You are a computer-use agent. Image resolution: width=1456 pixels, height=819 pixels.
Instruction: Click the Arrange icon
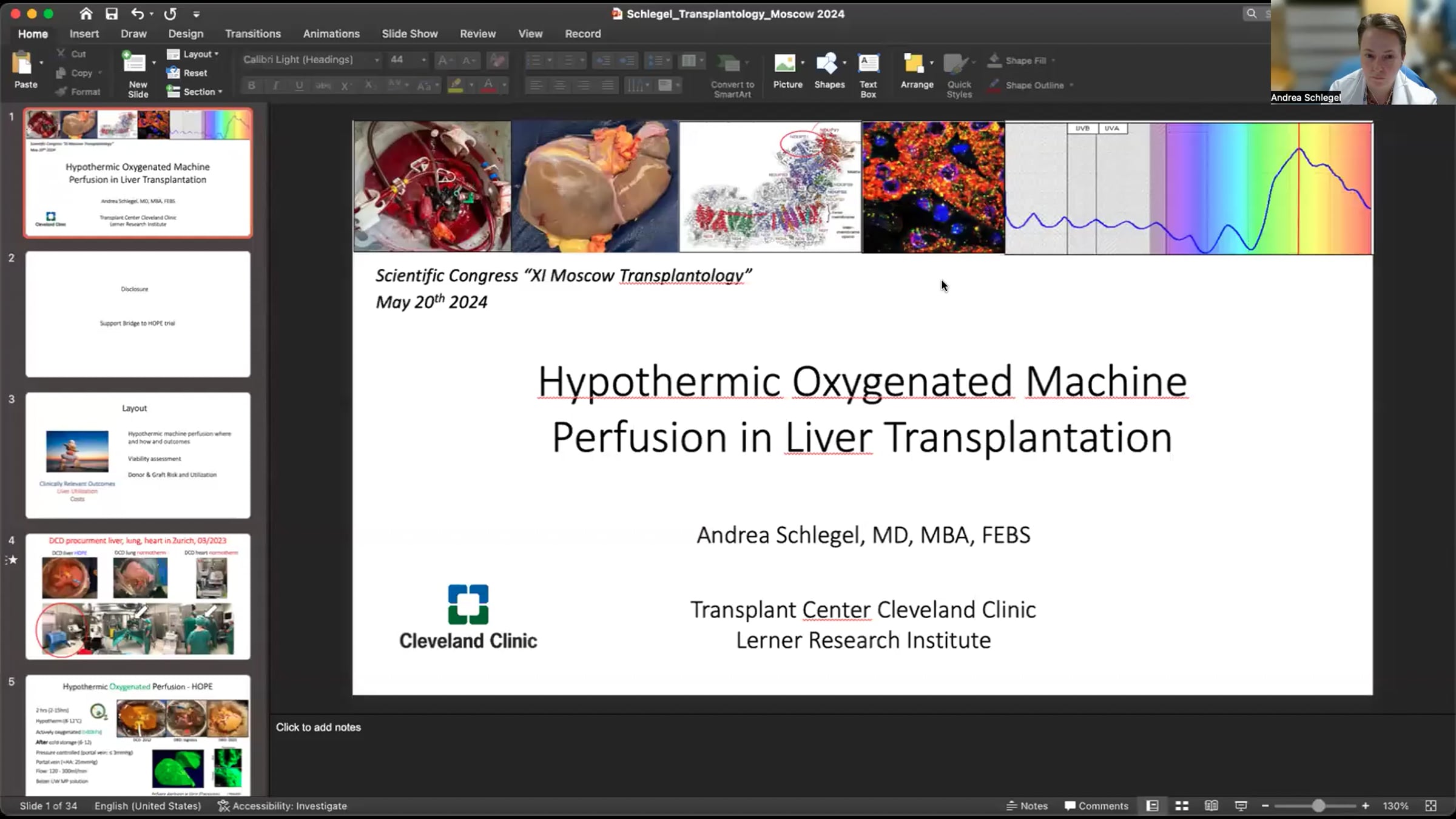point(916,70)
